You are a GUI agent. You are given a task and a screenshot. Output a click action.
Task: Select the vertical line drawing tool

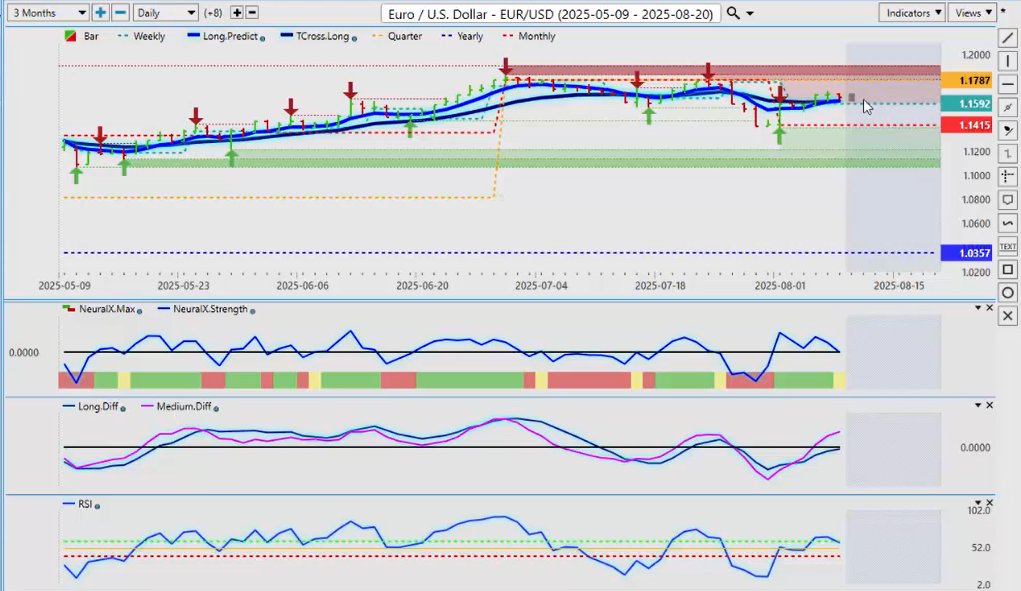[1008, 61]
